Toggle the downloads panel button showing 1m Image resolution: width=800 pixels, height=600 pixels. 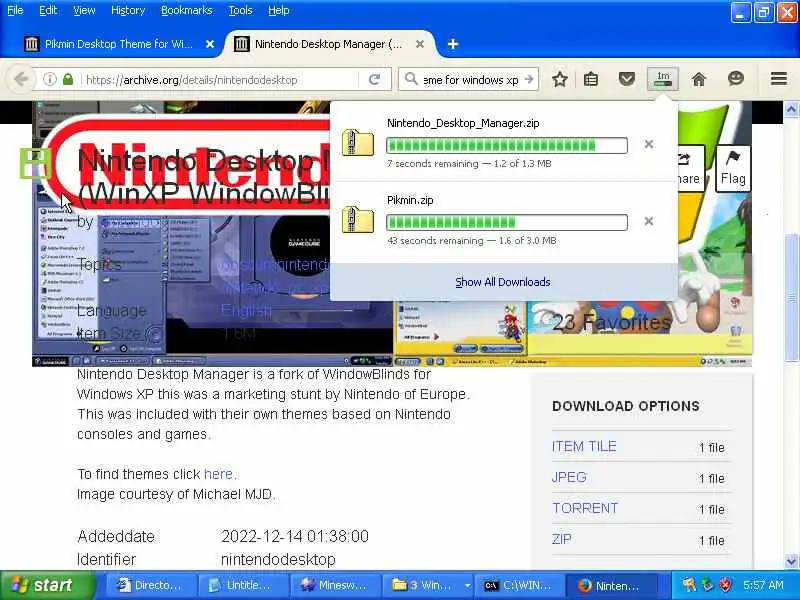pos(662,79)
